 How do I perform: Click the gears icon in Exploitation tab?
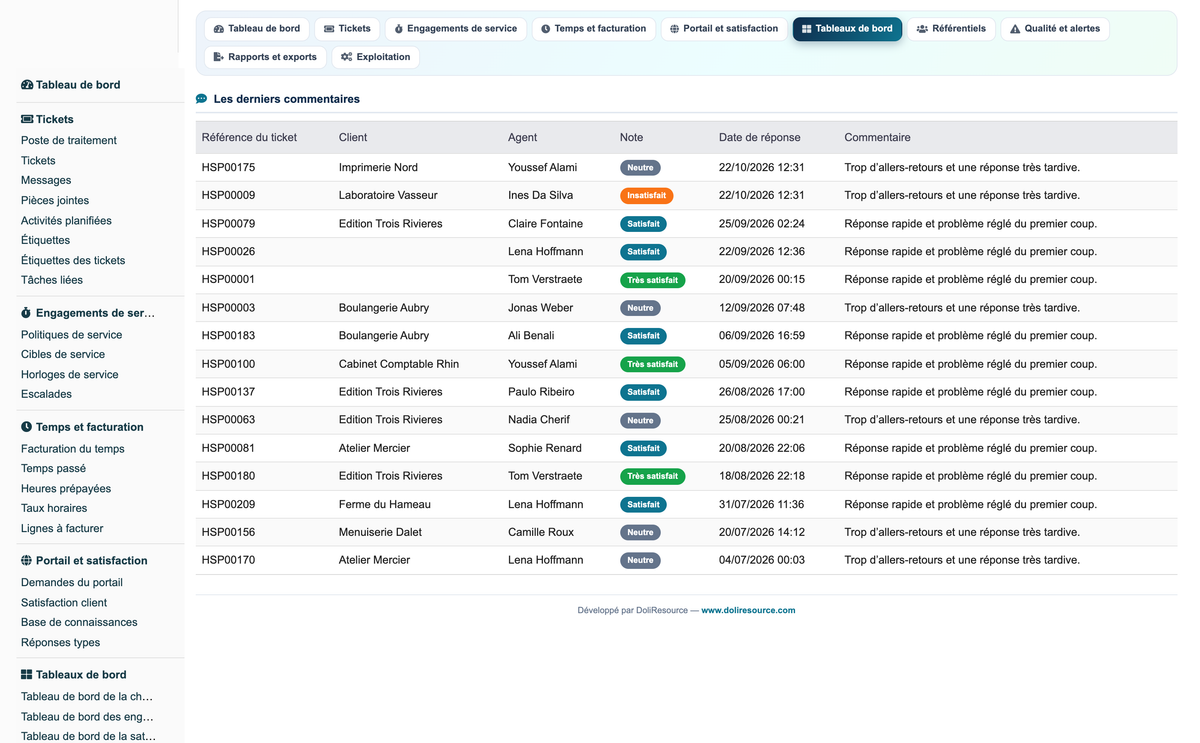coord(346,57)
